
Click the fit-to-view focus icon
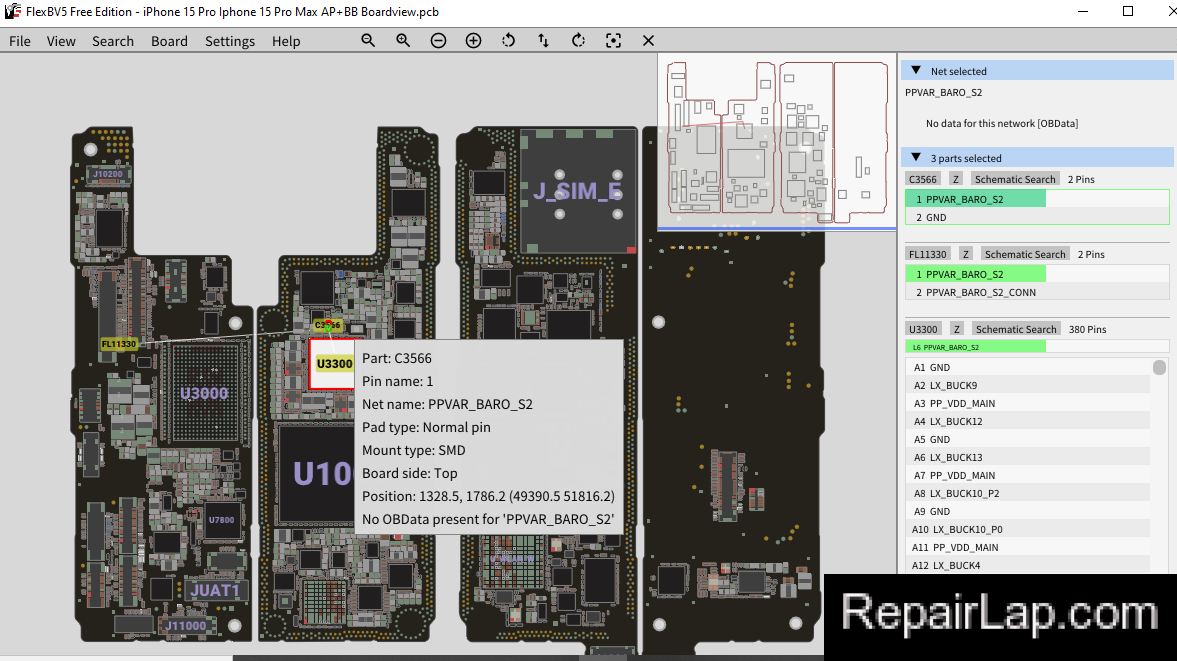tap(613, 41)
